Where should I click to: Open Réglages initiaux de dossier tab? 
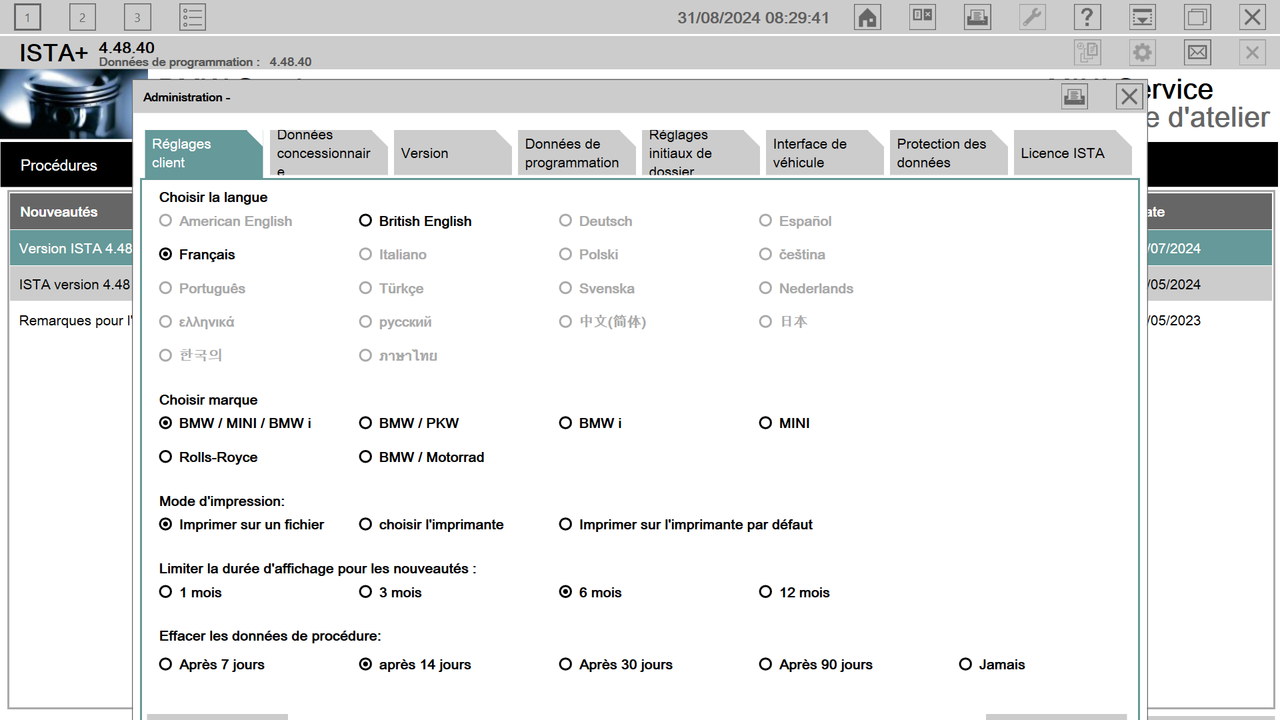tap(699, 153)
